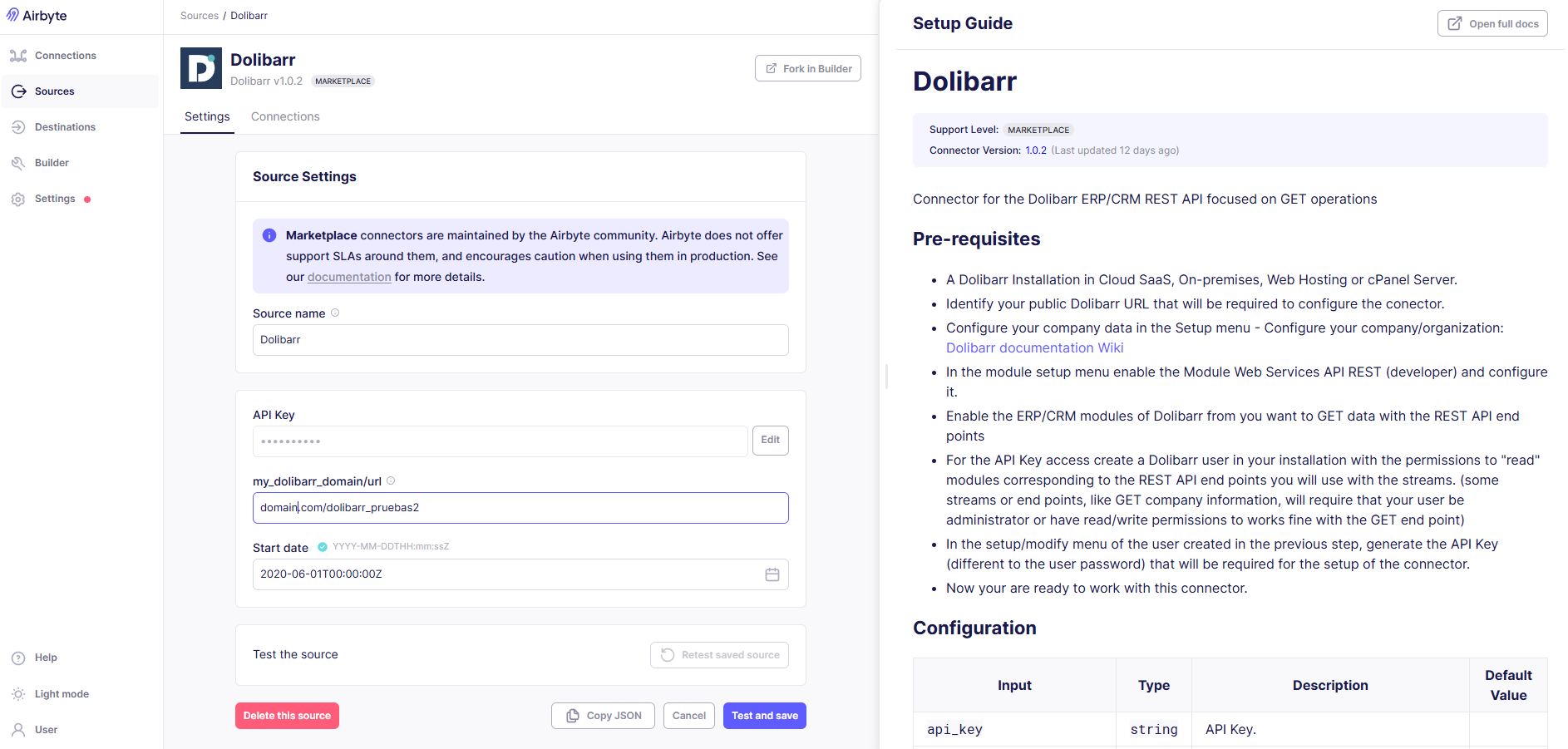The height and width of the screenshot is (749, 1568).
Task: Click the API Key masked field
Action: [x=500, y=441]
